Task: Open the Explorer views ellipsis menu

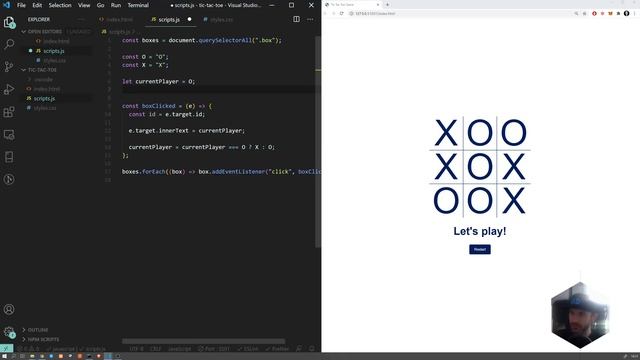Action: (80, 19)
